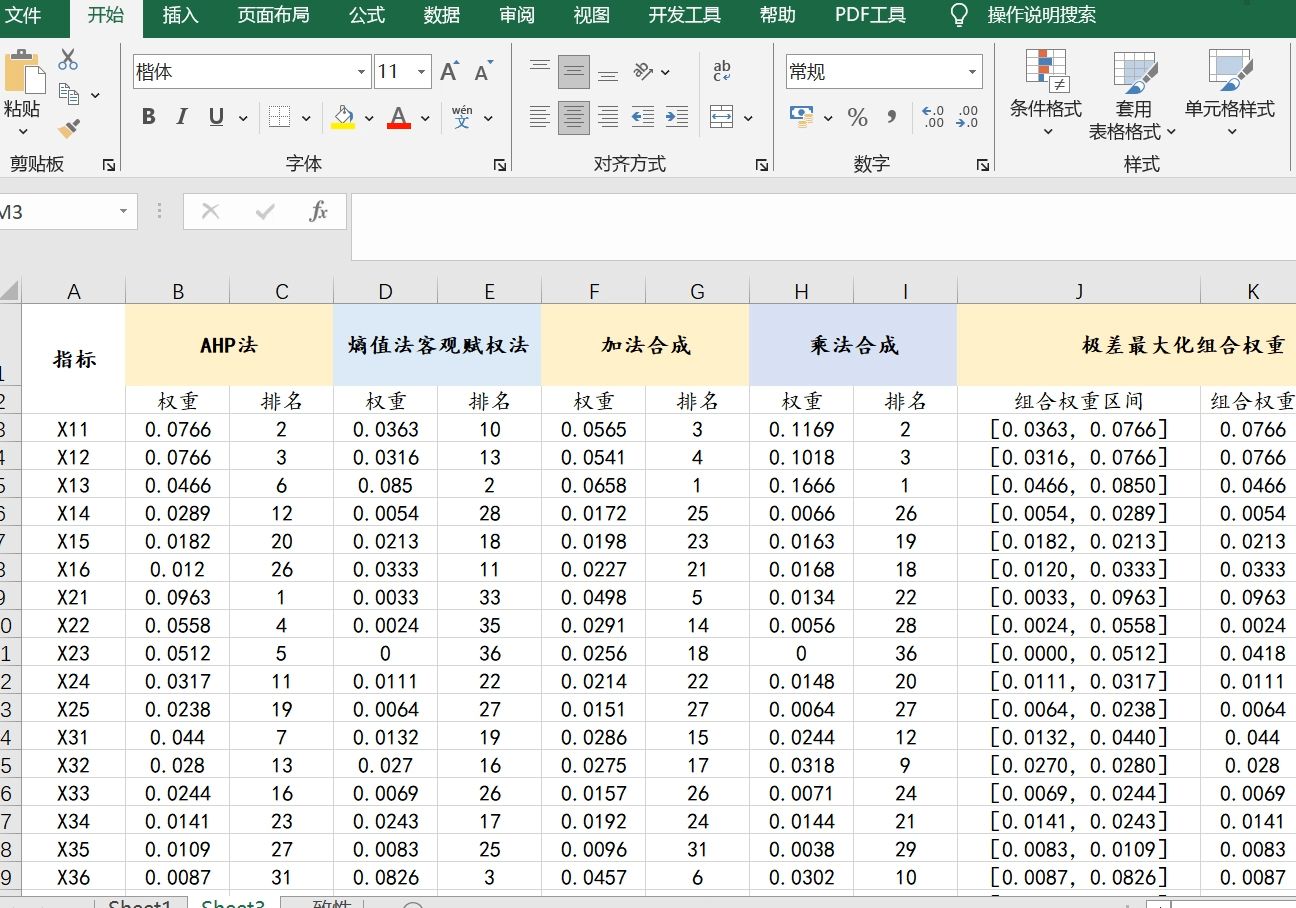Decrease font size with smaller A
The width and height of the screenshot is (1296, 908).
(484, 72)
